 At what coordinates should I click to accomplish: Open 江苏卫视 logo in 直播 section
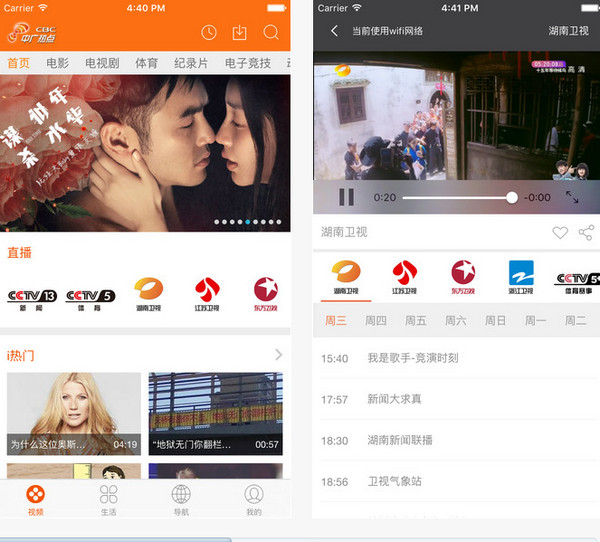click(x=207, y=294)
